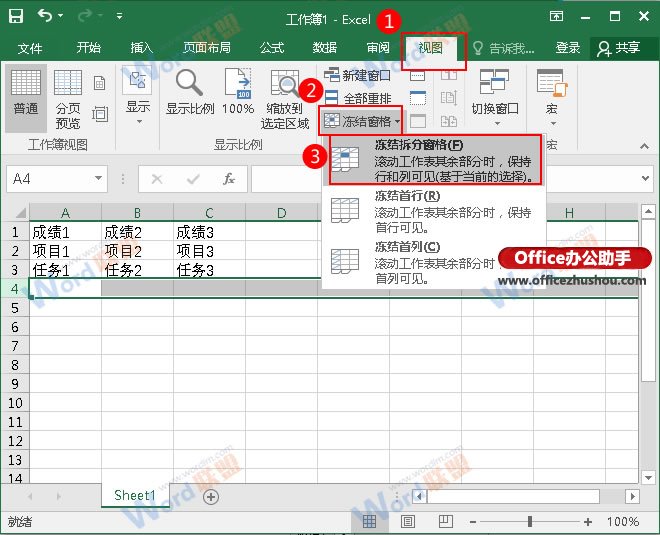Image resolution: width=660 pixels, height=535 pixels.
Task: Click the 登录 sign-in link
Action: coord(568,48)
